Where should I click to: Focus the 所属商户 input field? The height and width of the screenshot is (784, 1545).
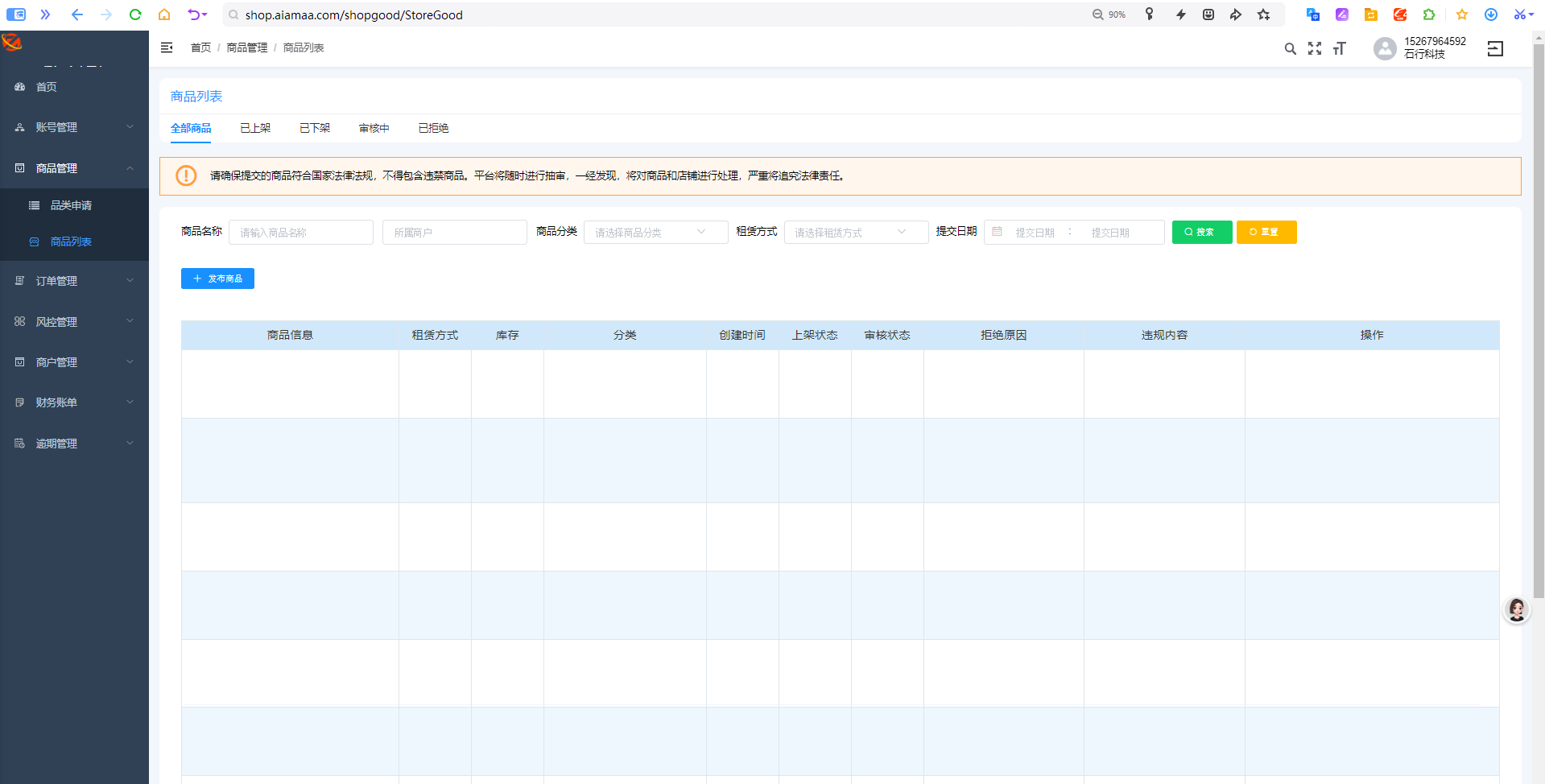tap(455, 233)
